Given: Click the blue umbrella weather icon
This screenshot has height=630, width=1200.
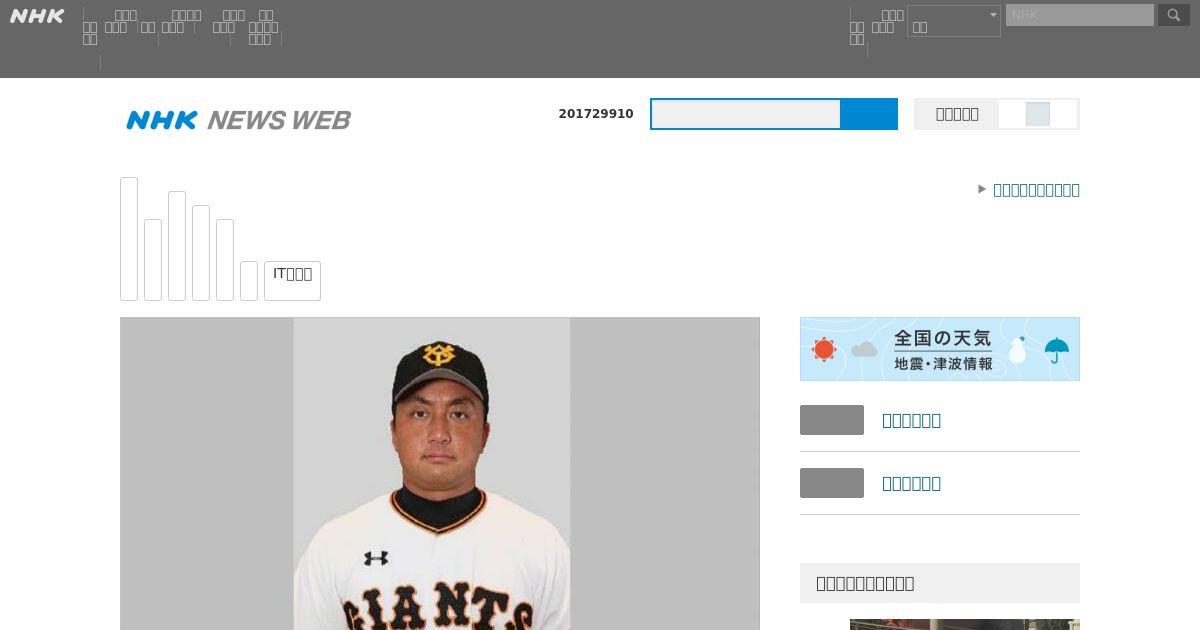Looking at the screenshot, I should 1056,350.
